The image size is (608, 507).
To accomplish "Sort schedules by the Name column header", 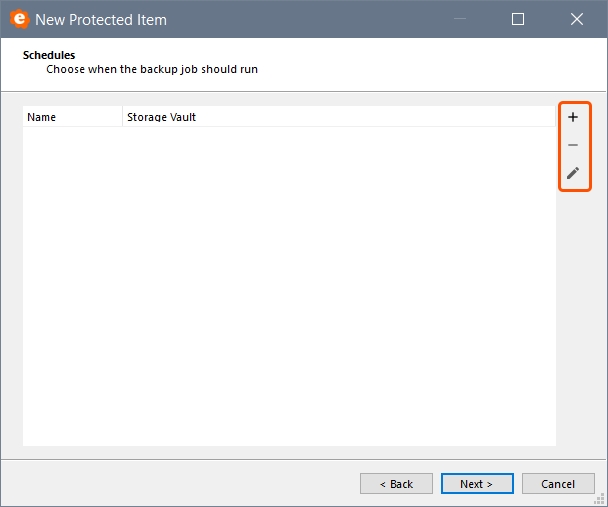I will pyautogui.click(x=73, y=117).
